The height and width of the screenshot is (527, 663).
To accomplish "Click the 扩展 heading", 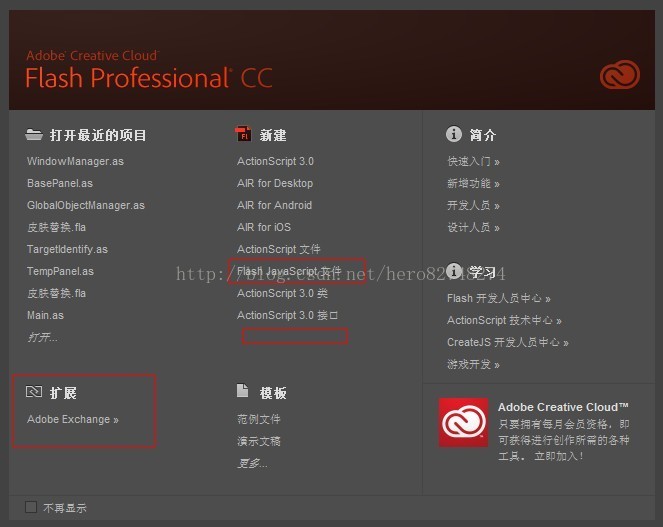I will pyautogui.click(x=63, y=393).
